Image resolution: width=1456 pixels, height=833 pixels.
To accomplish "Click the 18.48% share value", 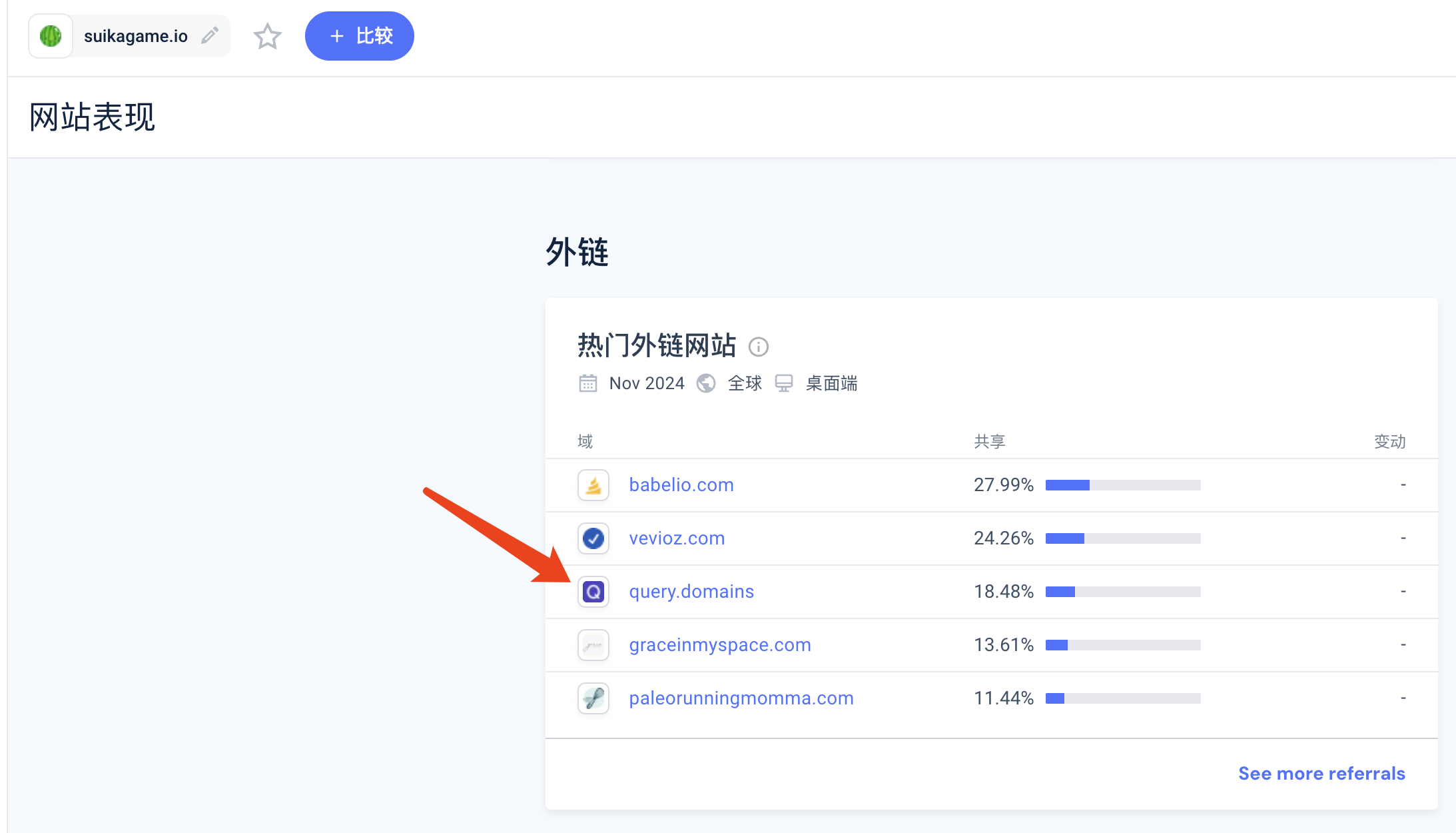I will point(1004,592).
